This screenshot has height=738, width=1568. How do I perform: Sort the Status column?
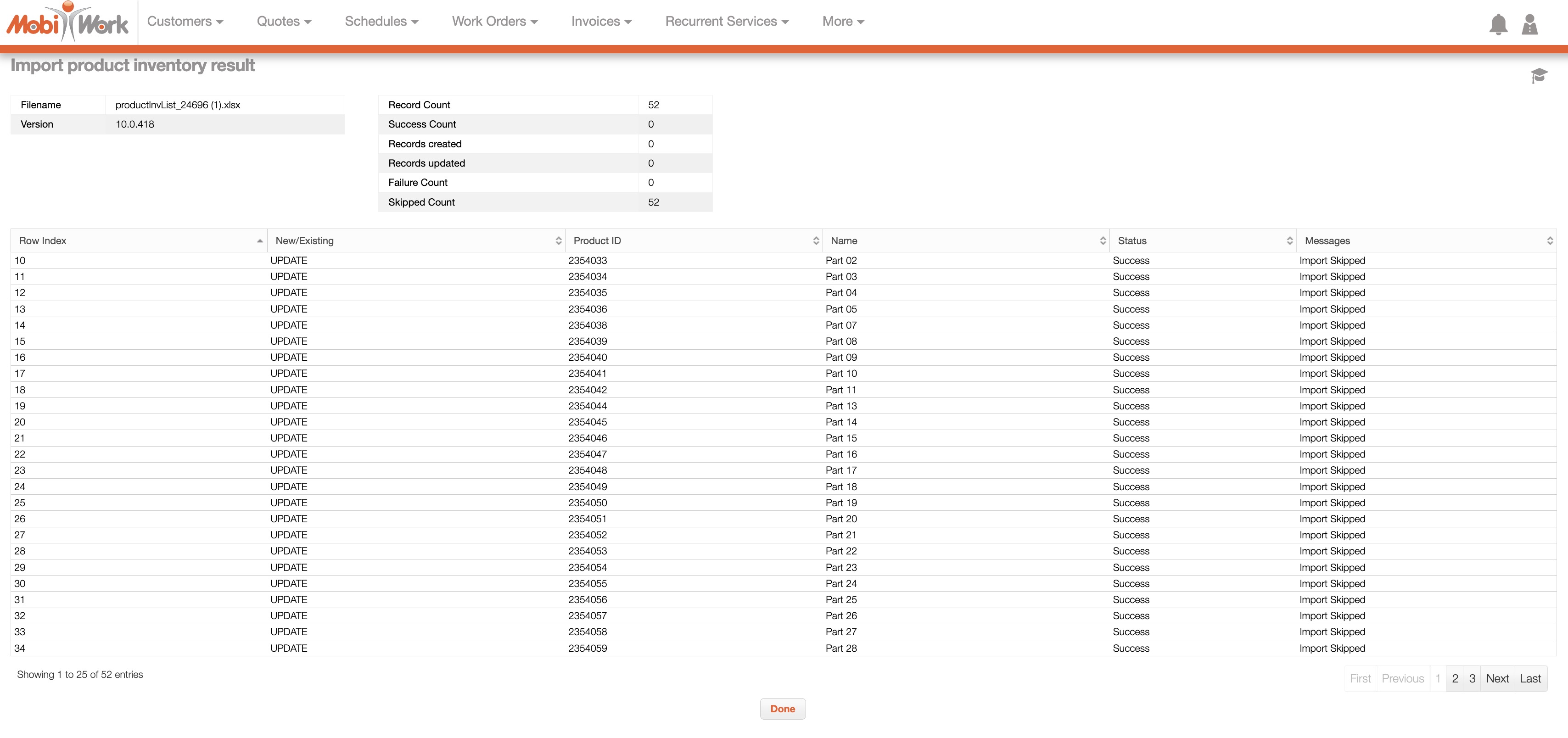(x=1289, y=241)
